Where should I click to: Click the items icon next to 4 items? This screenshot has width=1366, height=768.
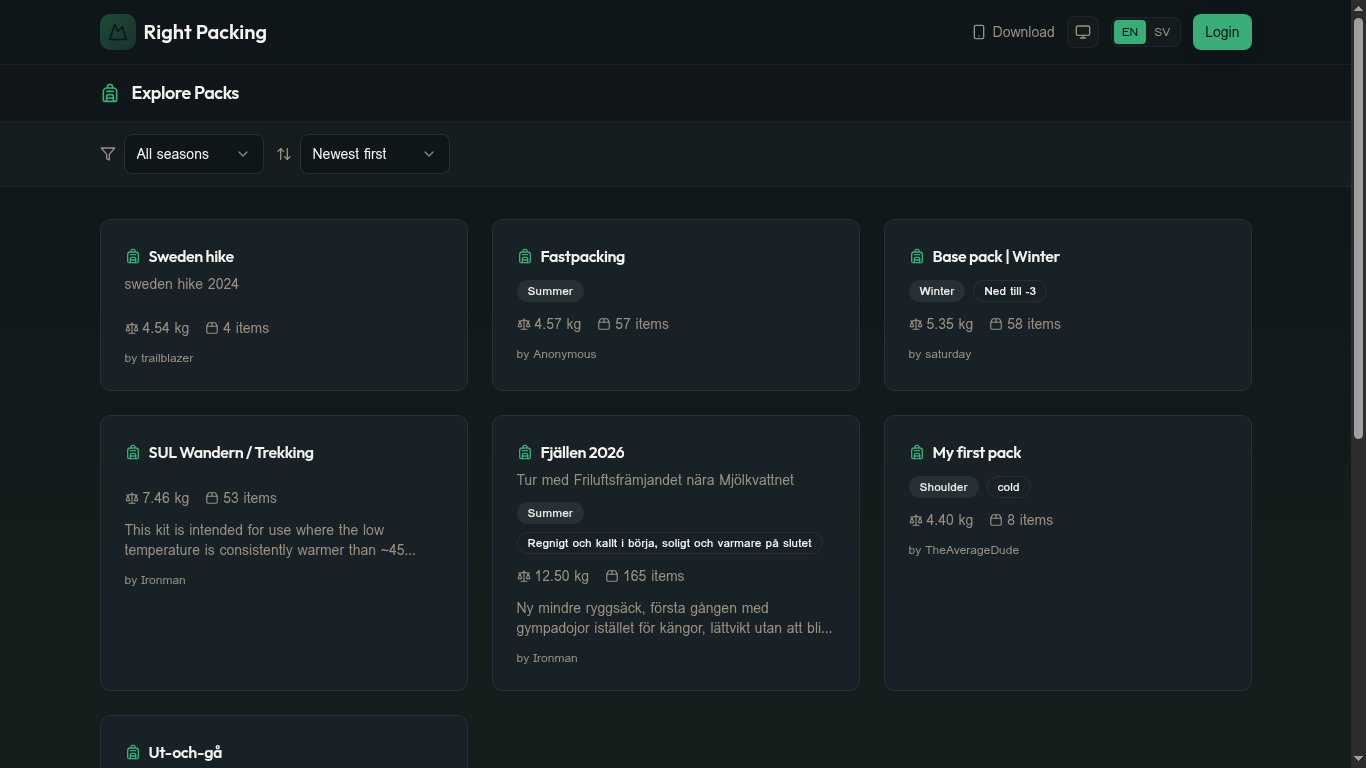click(212, 328)
